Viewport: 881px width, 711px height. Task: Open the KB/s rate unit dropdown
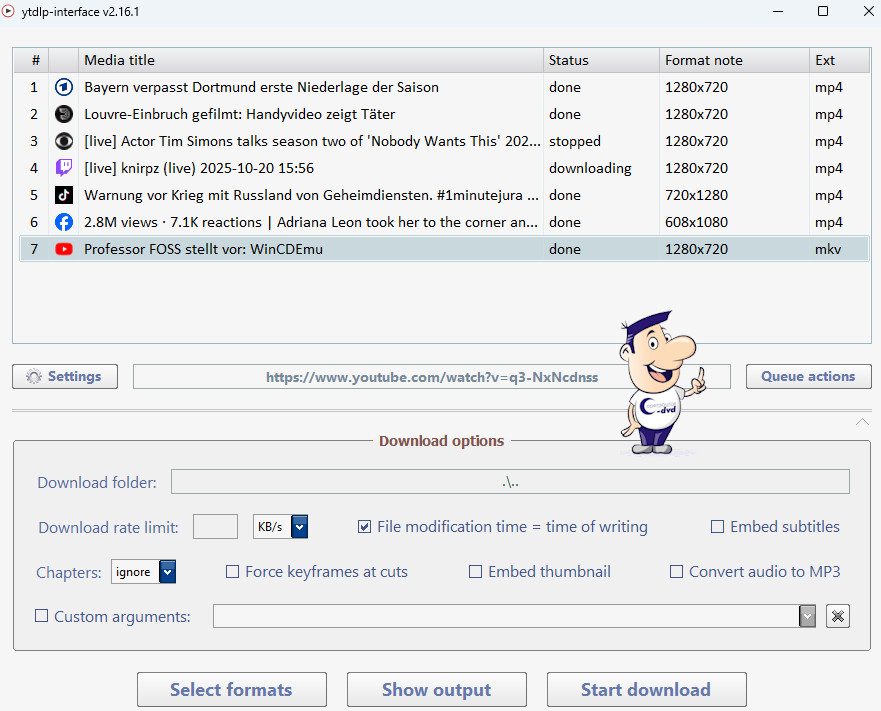(x=299, y=527)
